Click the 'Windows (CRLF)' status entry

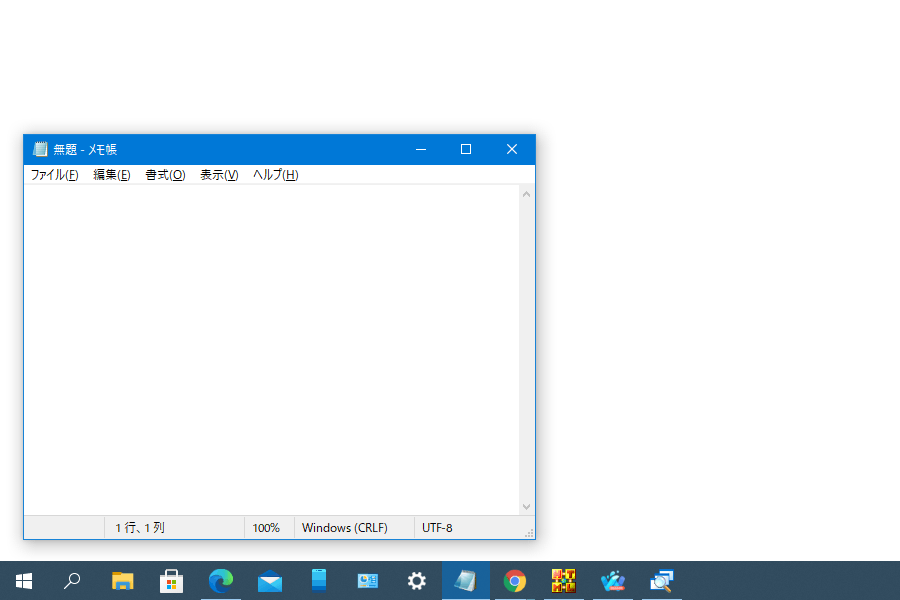345,528
